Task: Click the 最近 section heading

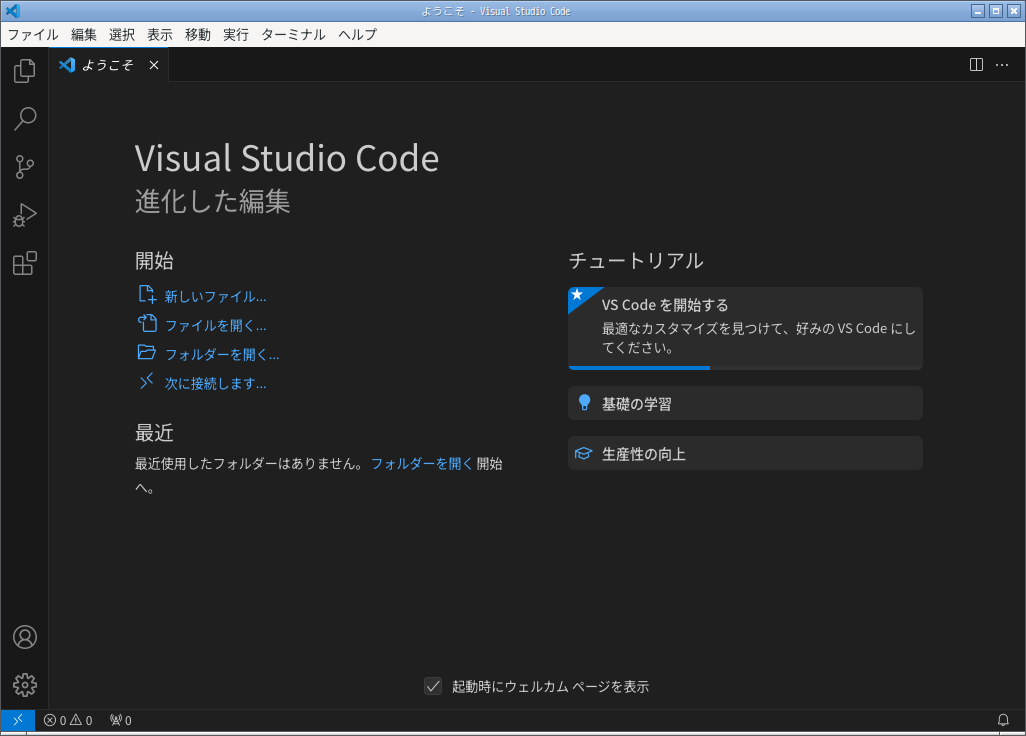Action: 154,432
